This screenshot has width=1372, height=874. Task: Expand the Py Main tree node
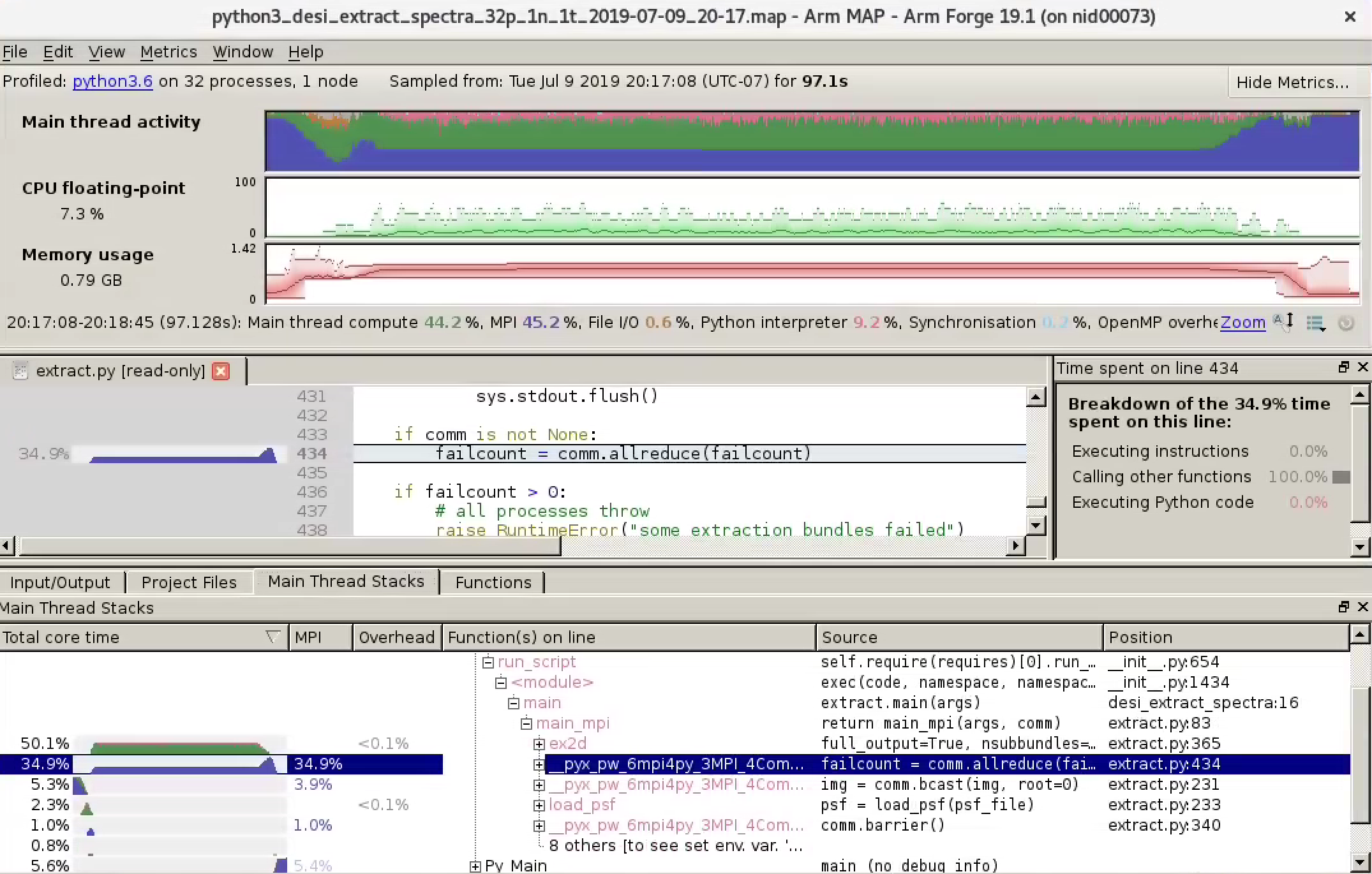pyautogui.click(x=475, y=866)
